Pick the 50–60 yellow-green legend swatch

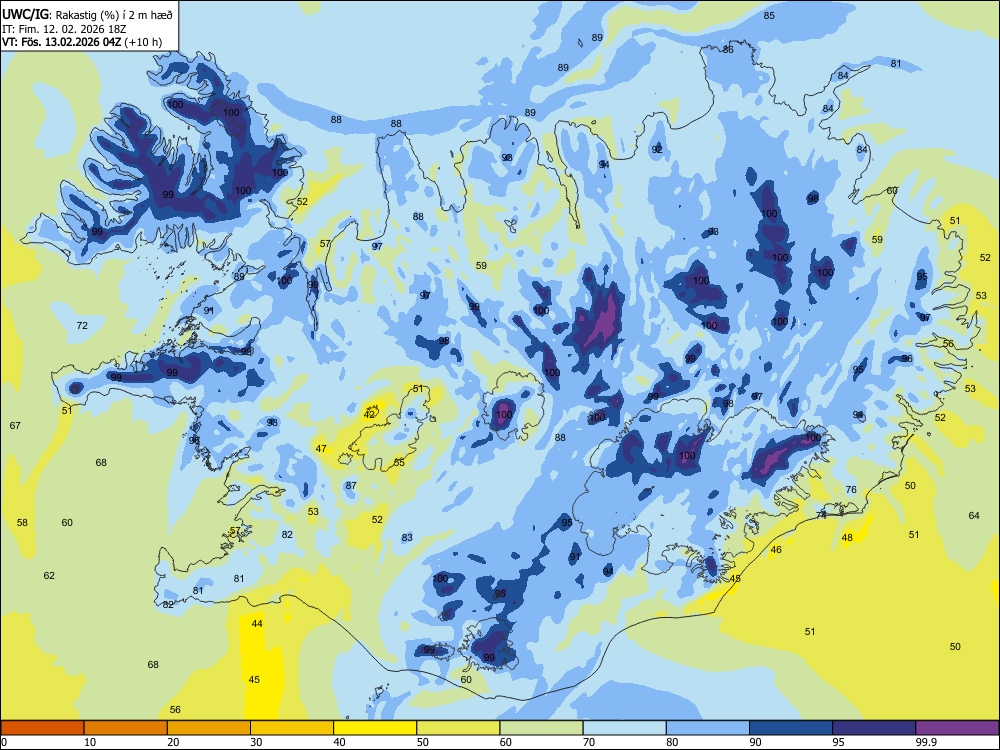458,728
